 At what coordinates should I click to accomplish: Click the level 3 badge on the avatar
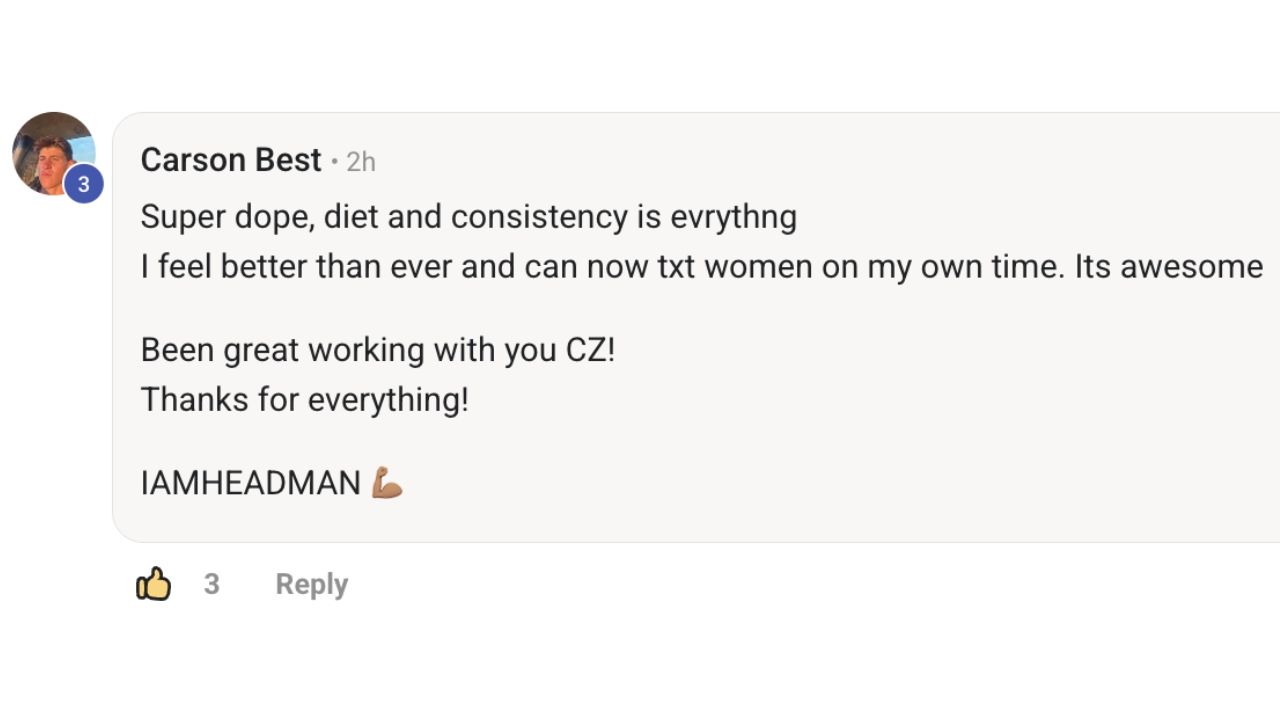coord(84,184)
